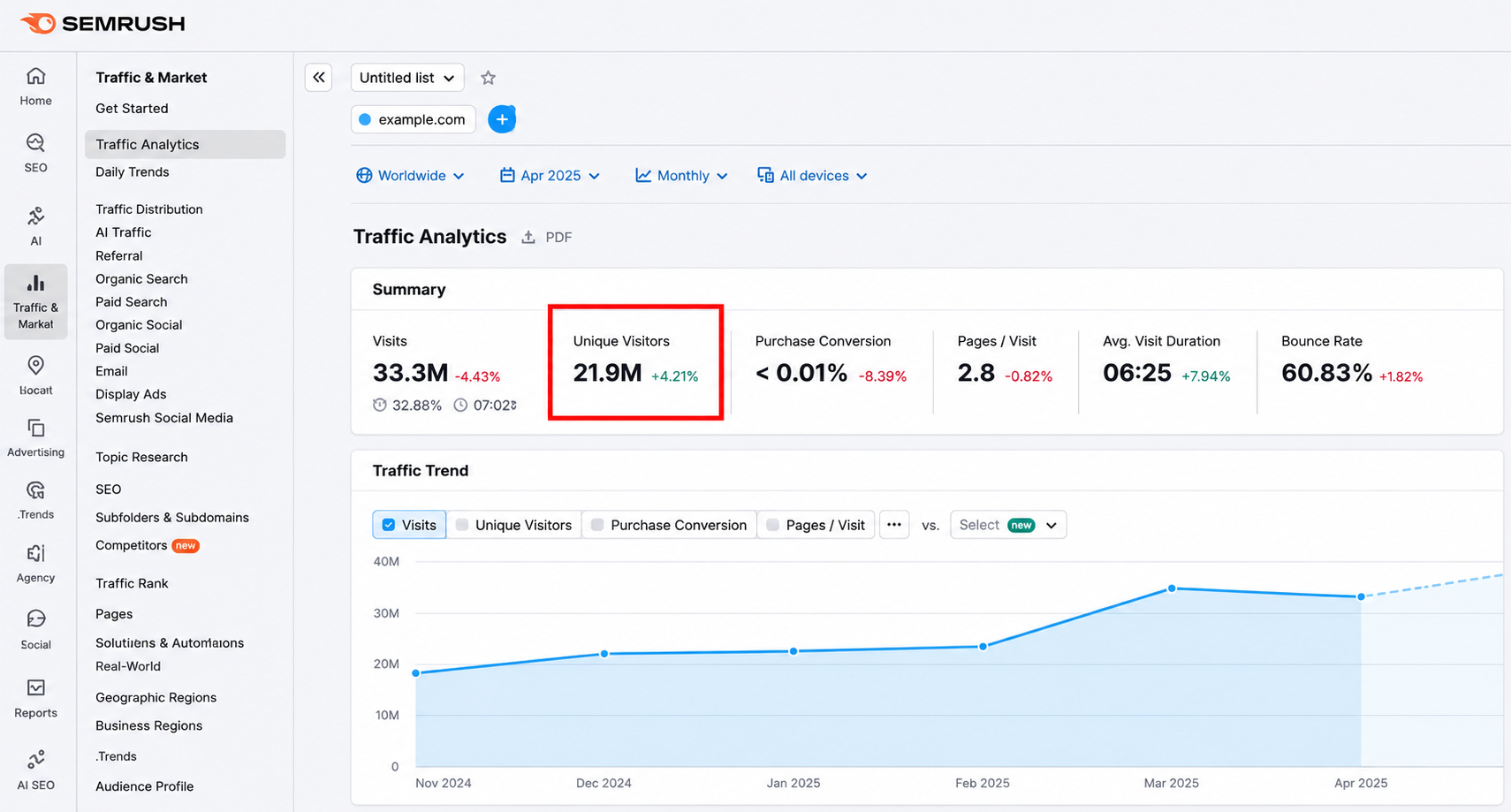Collapse the menu with the double chevron

[x=319, y=78]
